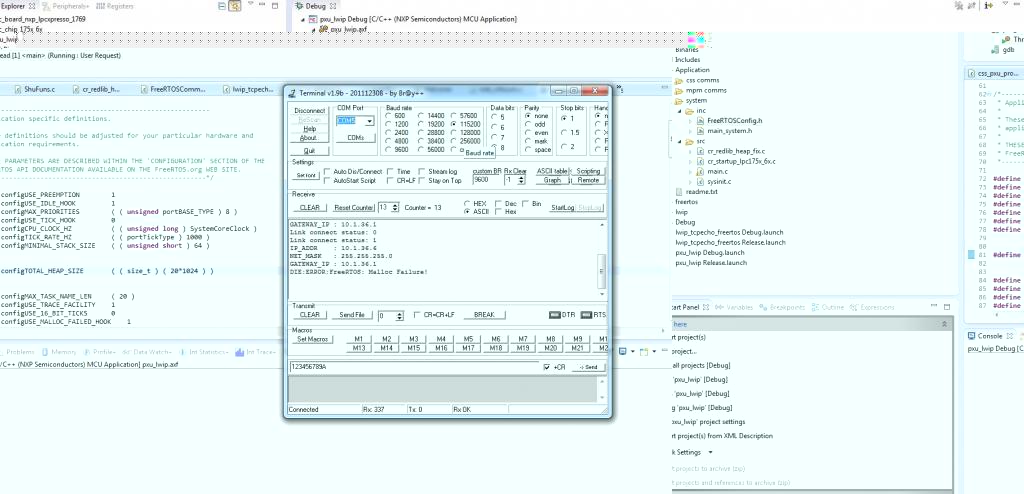Open the COM Port dropdown list
Screen dimensions: 1024x494
[x=370, y=121]
